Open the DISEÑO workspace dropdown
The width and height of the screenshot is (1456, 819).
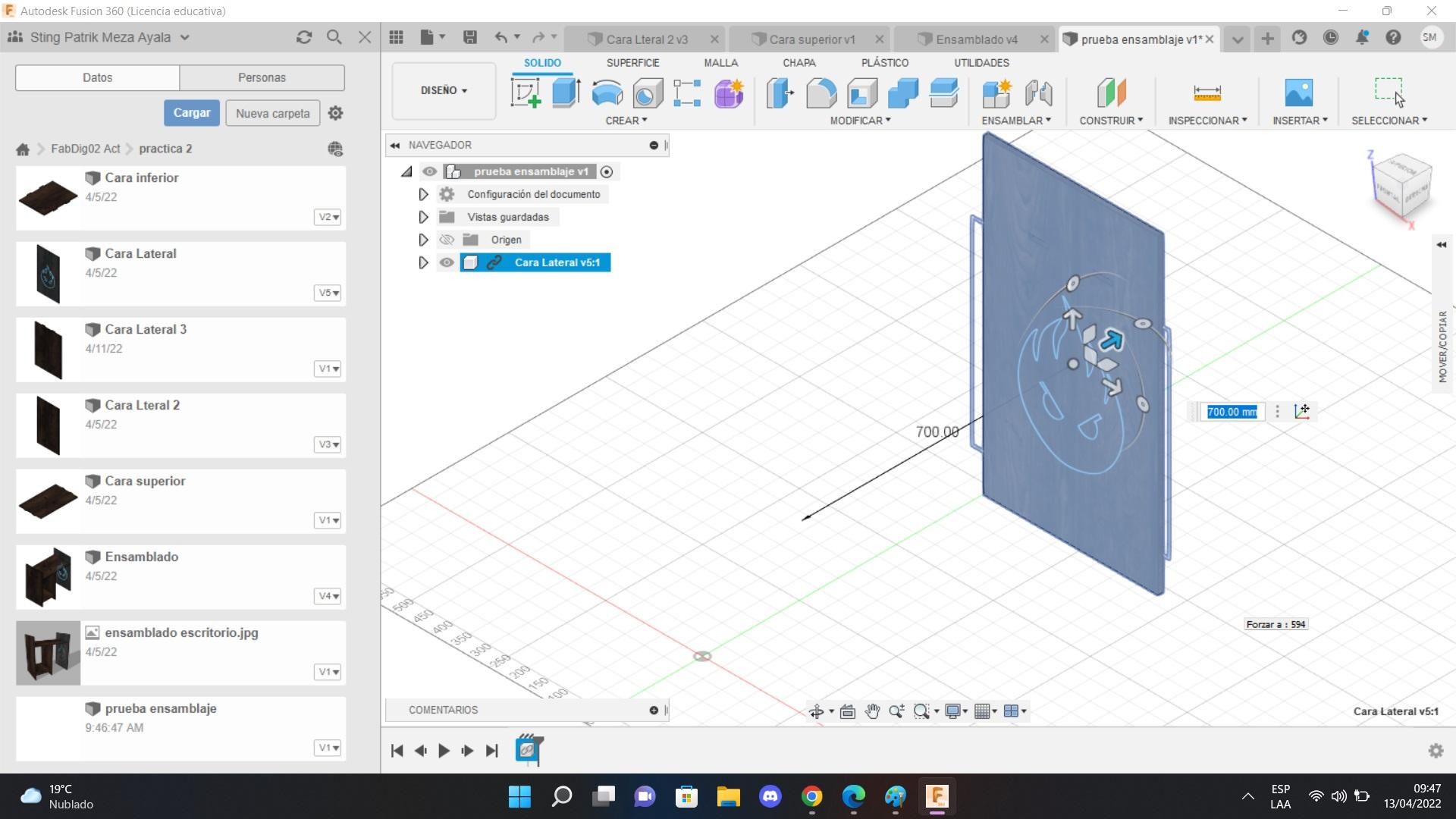click(x=444, y=90)
